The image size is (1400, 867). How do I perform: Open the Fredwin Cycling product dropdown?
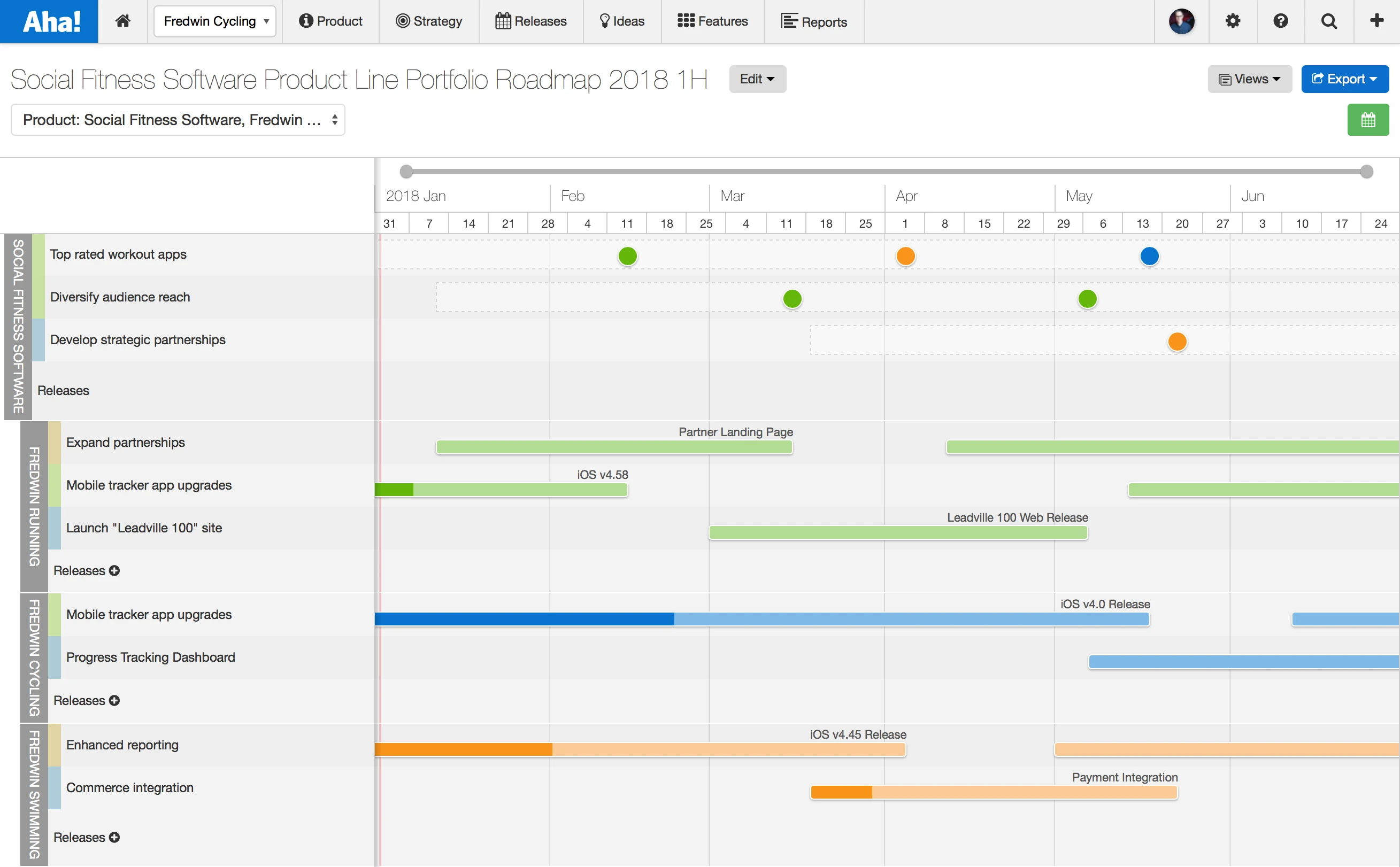(215, 21)
